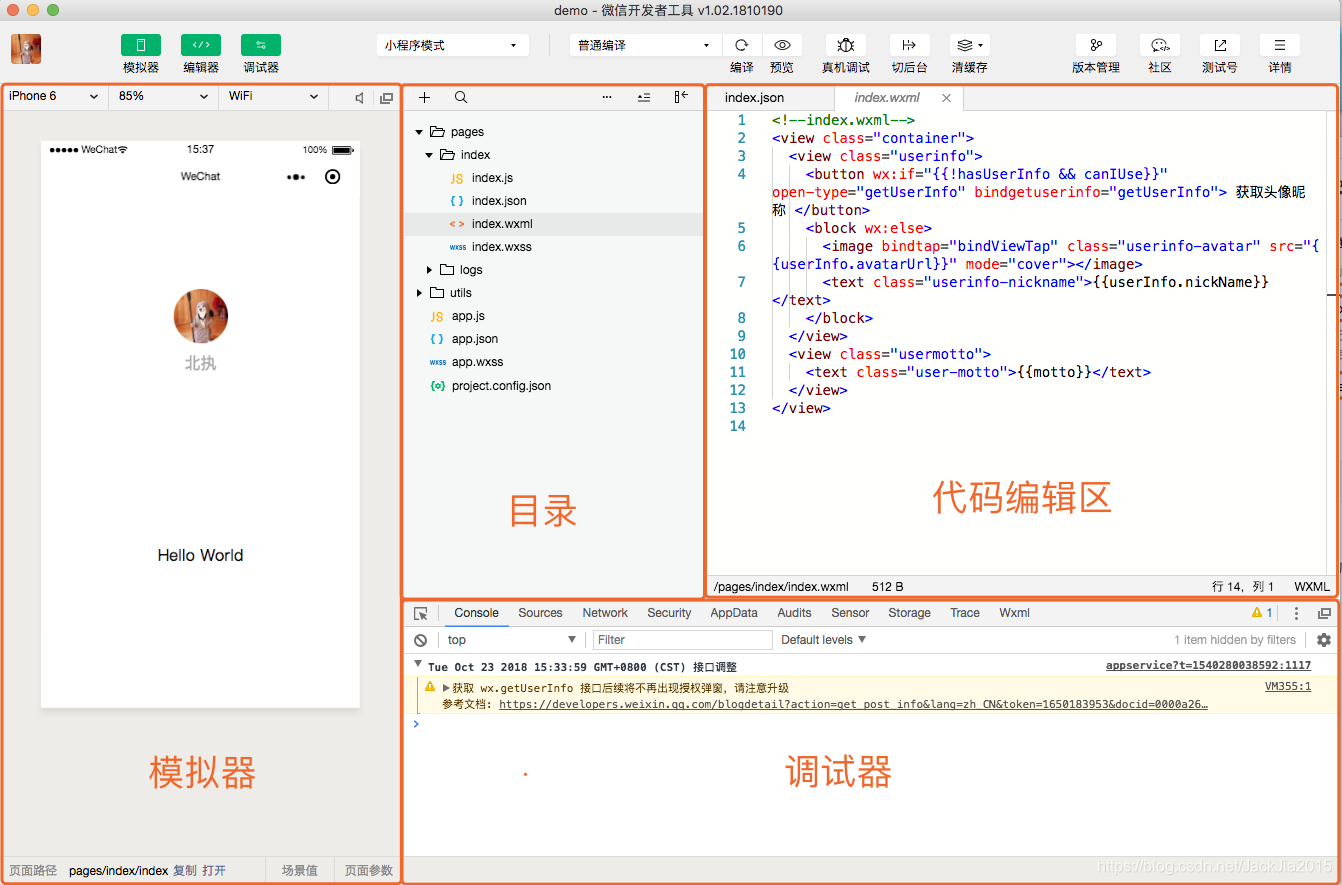
Task: Open the 小程序模式 mode dropdown
Action: point(453,45)
